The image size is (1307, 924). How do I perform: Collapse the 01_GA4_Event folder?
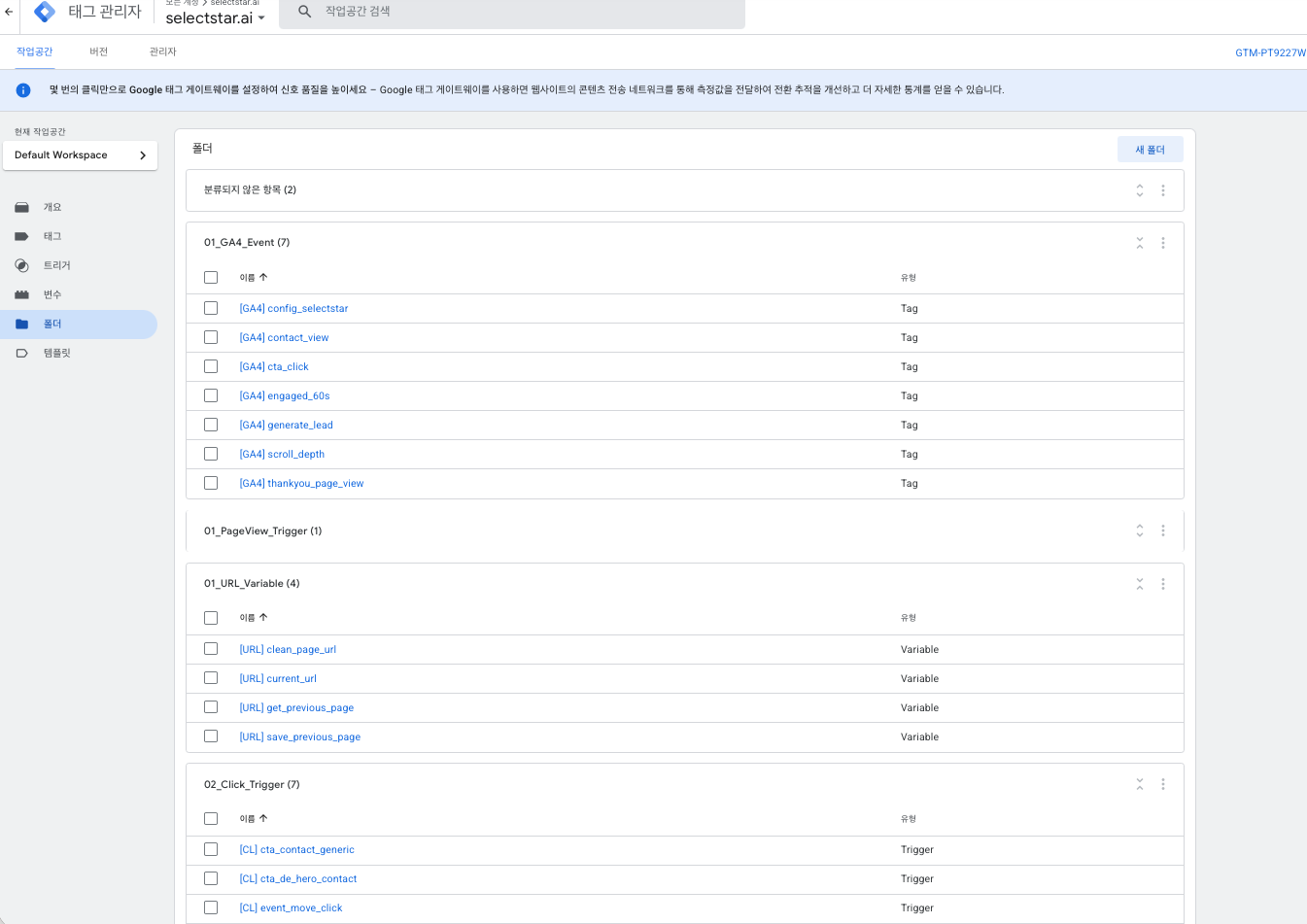[1140, 243]
